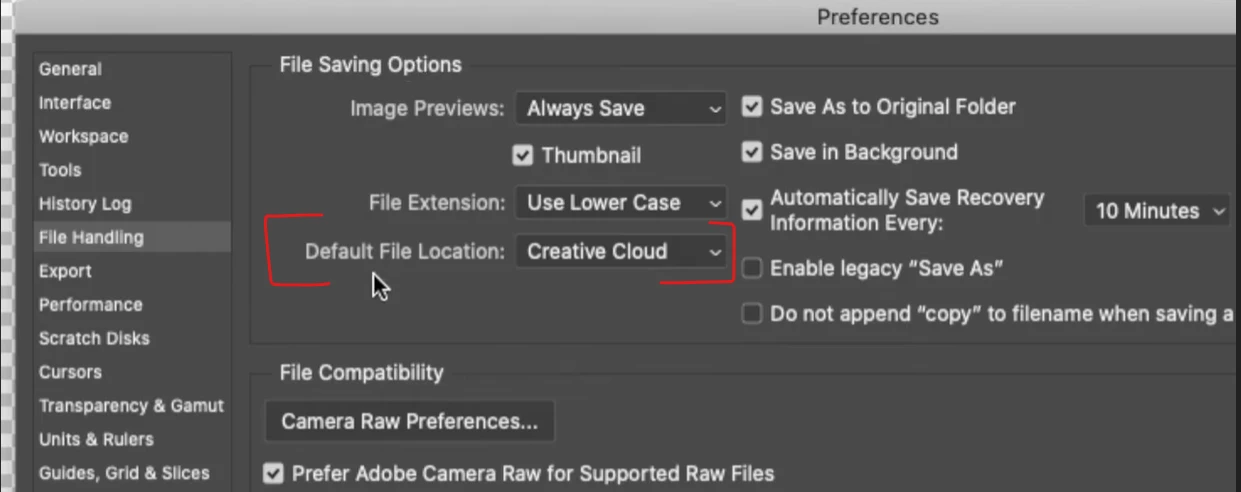Open the 10 Minutes recovery interval dropdown
Screen dimensions: 1241x492
coord(1157,211)
